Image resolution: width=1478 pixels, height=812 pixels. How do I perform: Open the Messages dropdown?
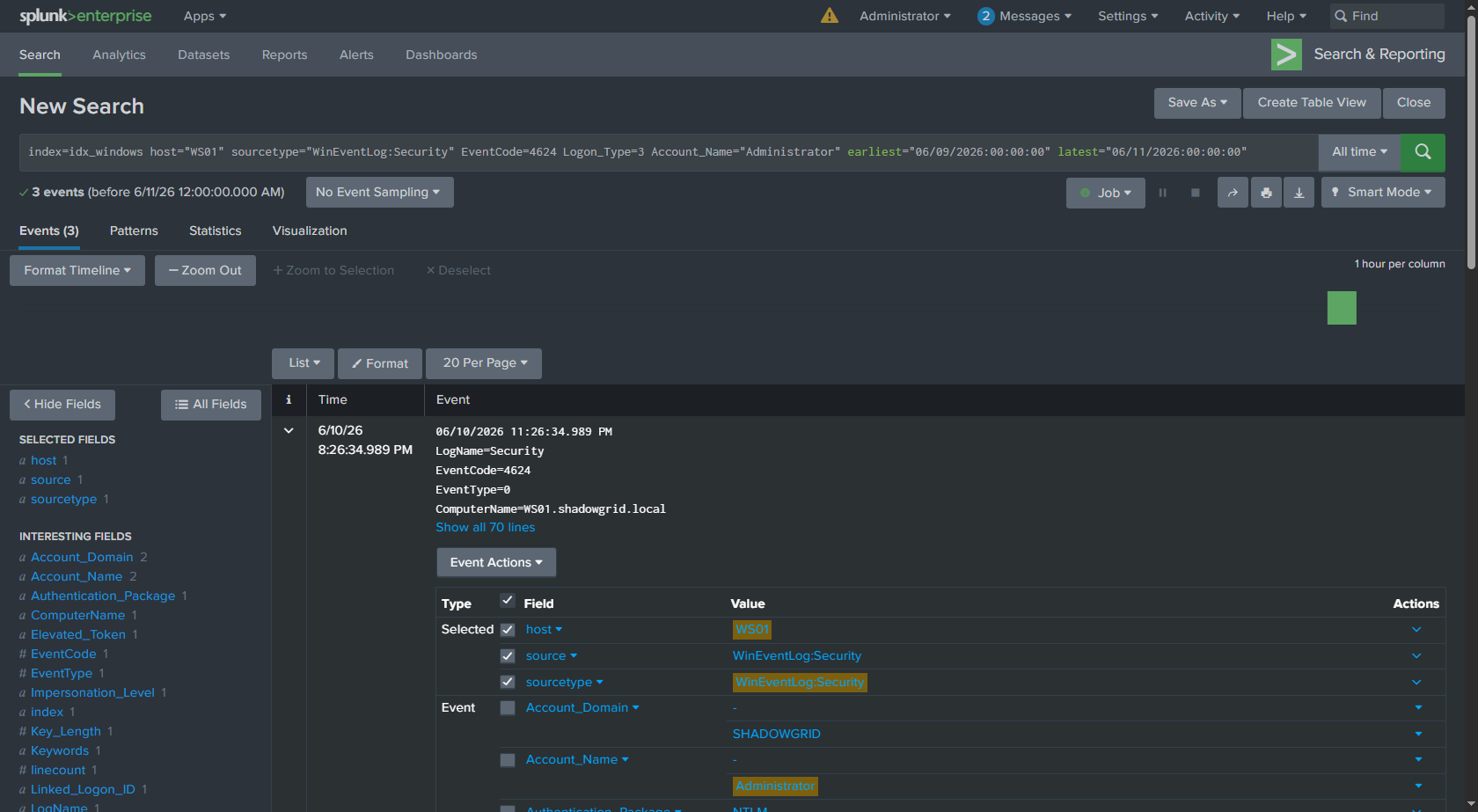tap(1025, 16)
